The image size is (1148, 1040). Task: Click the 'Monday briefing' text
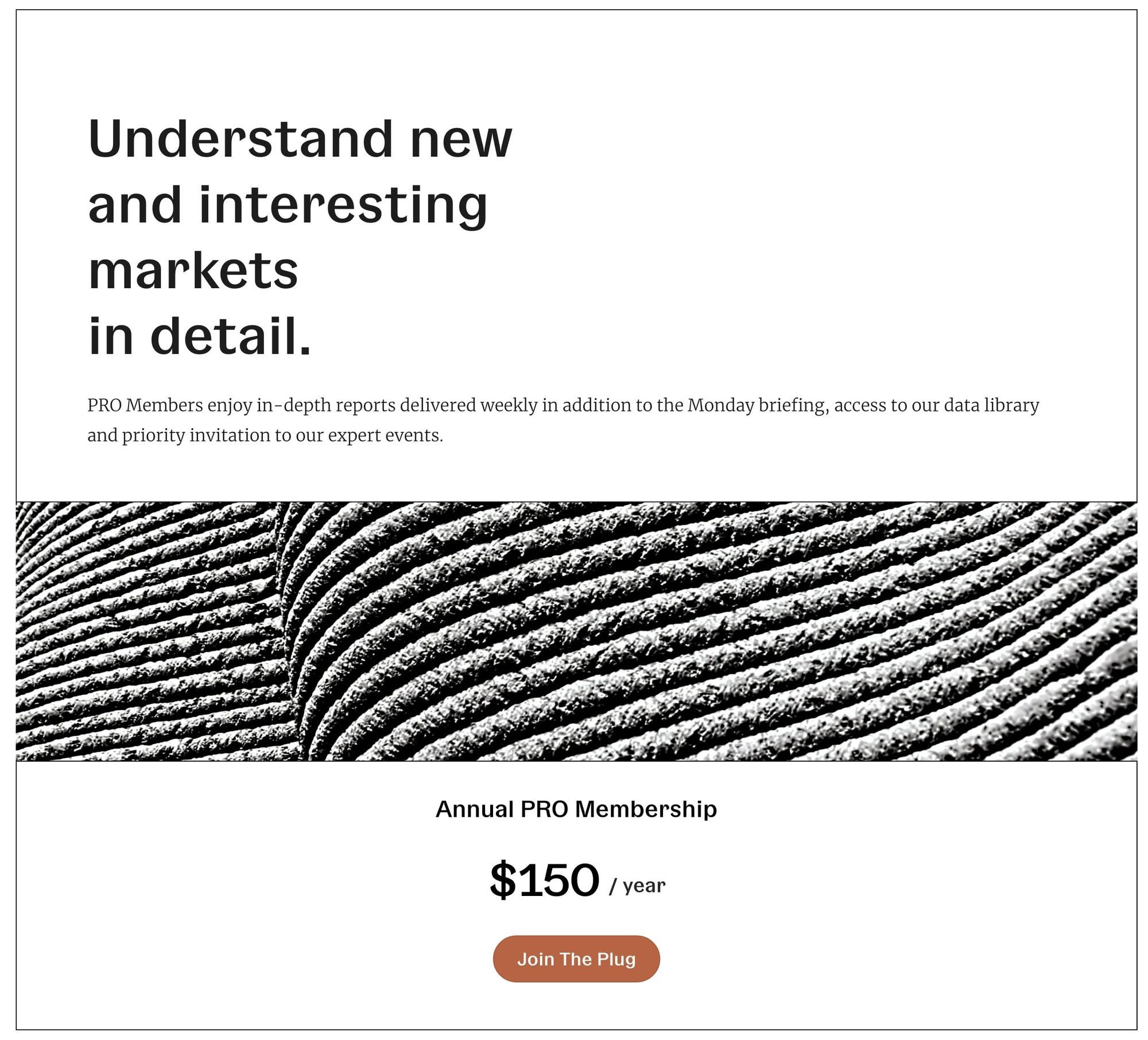click(758, 405)
